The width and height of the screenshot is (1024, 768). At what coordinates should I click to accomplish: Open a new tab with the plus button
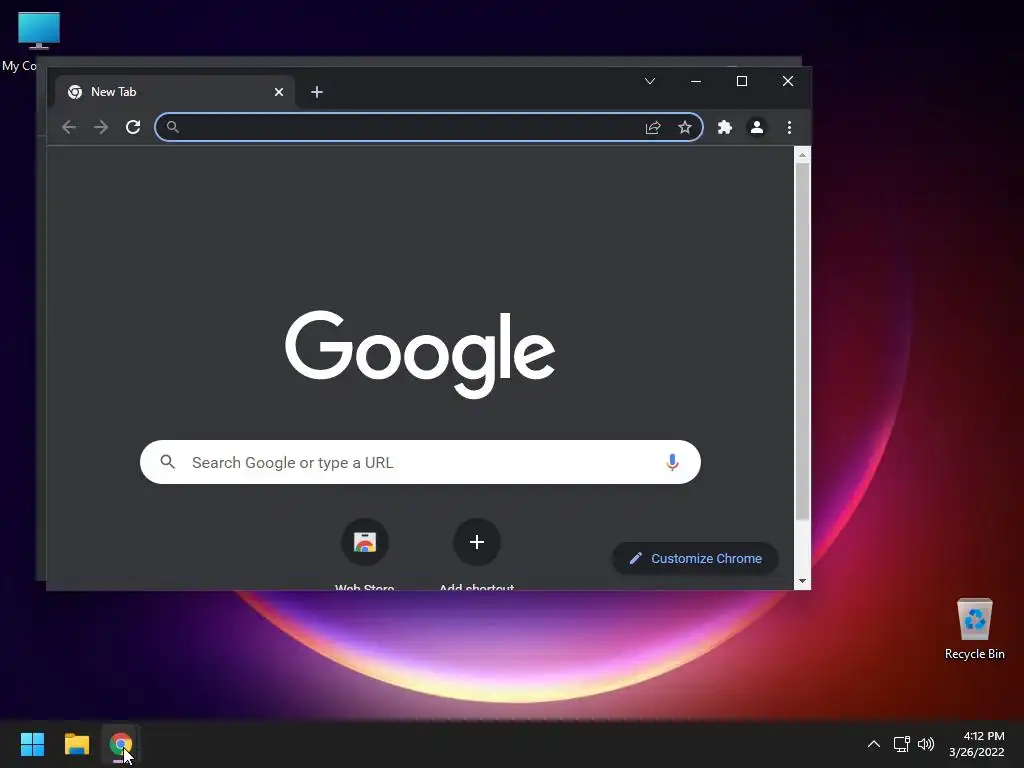click(317, 92)
